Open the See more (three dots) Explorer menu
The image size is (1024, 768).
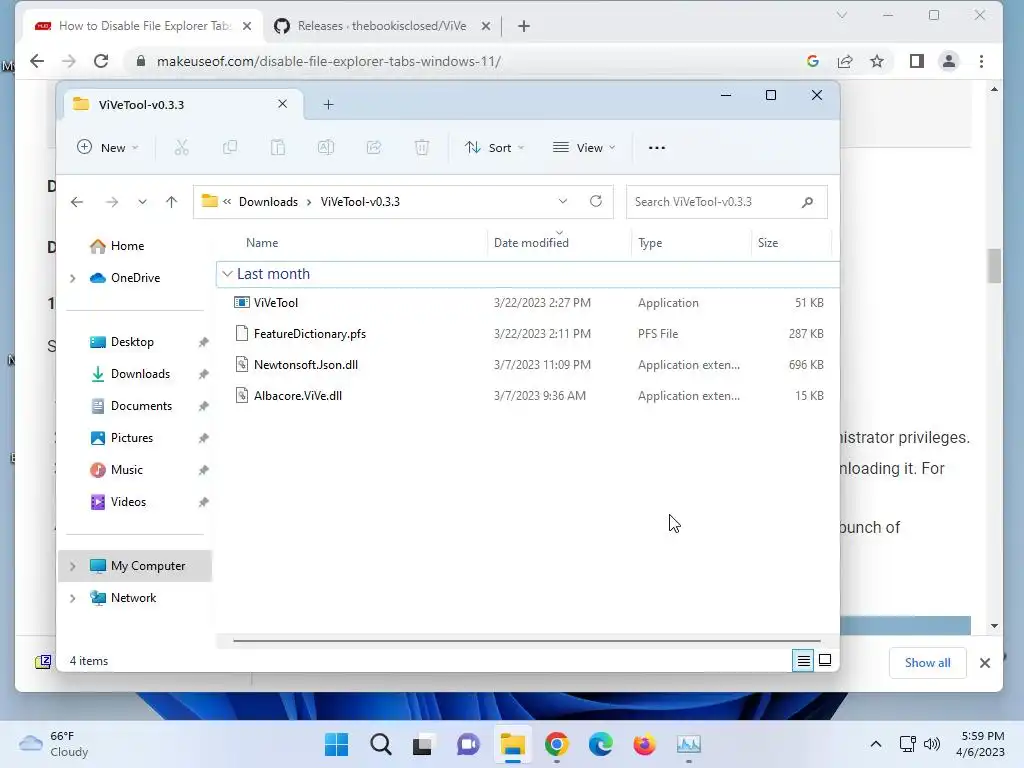pos(657,148)
